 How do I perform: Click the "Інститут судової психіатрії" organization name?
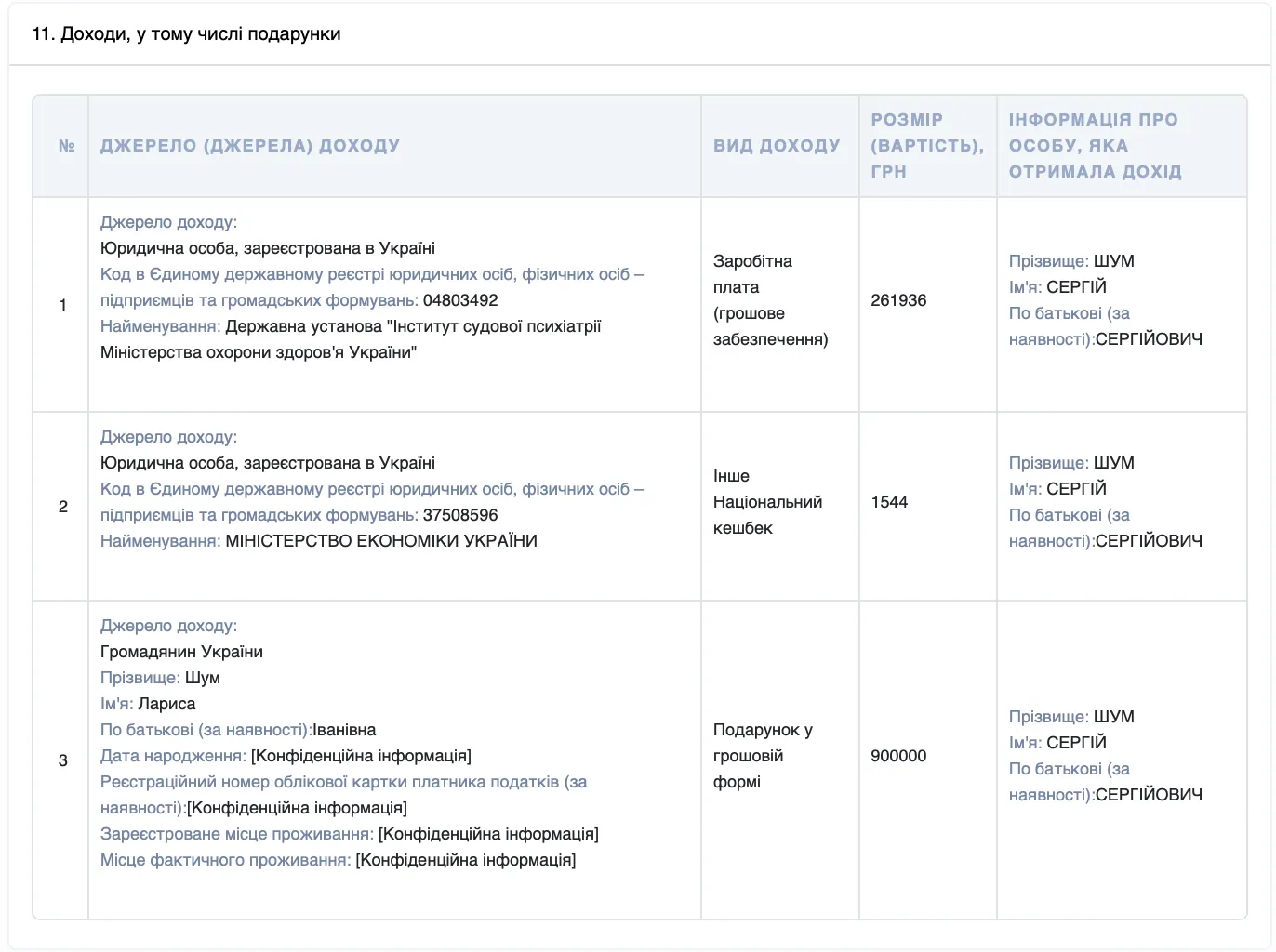click(x=413, y=327)
